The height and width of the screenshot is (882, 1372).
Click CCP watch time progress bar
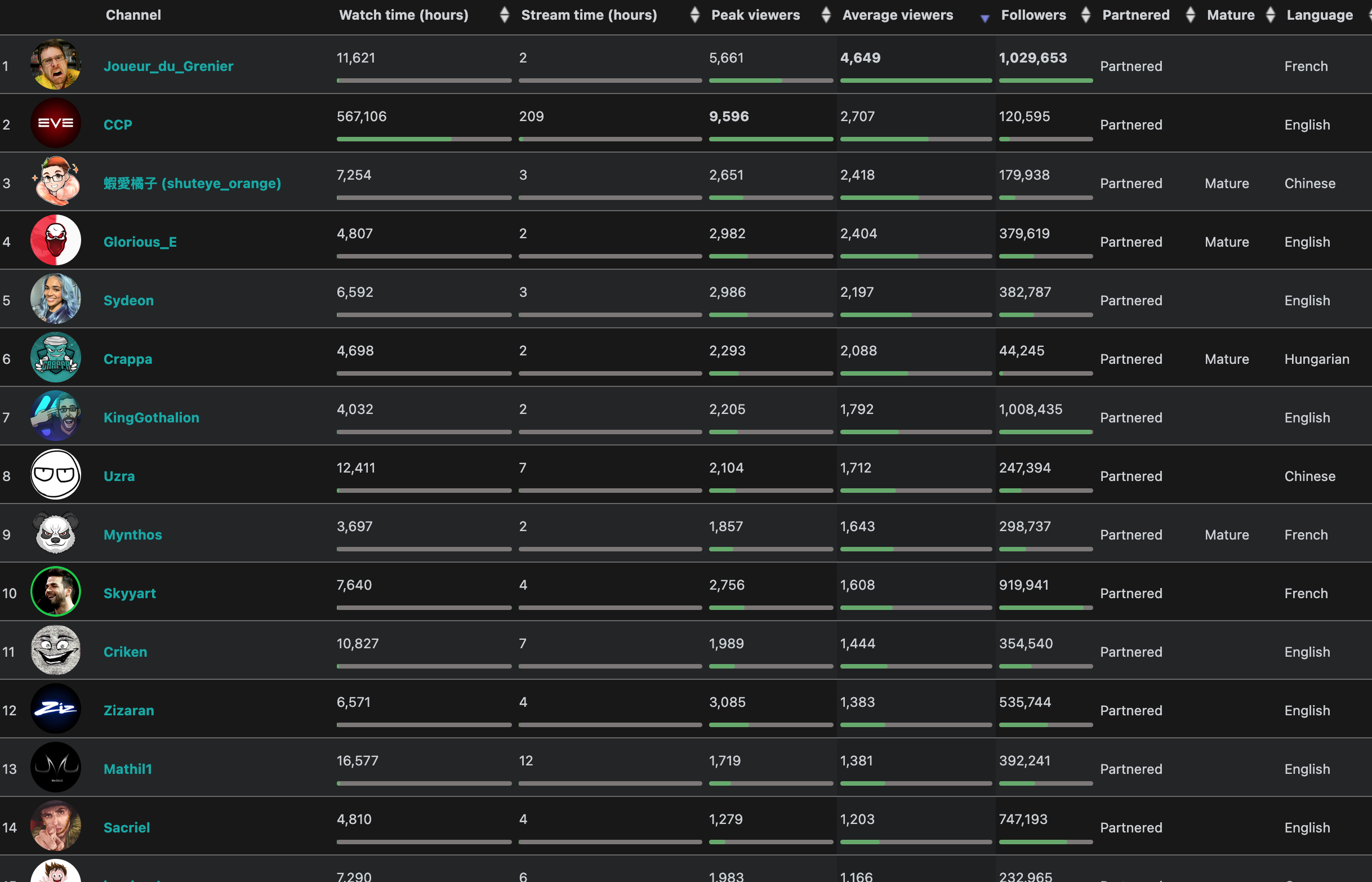pyautogui.click(x=424, y=139)
